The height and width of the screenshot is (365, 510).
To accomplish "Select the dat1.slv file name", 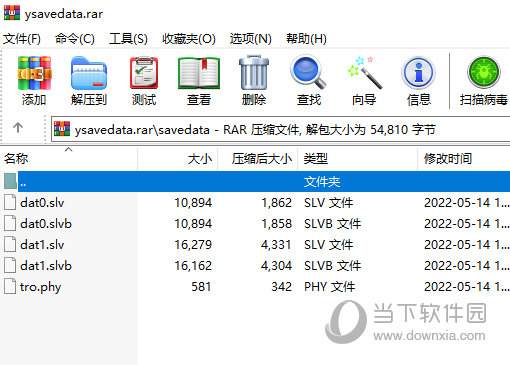I will click(x=42, y=245).
